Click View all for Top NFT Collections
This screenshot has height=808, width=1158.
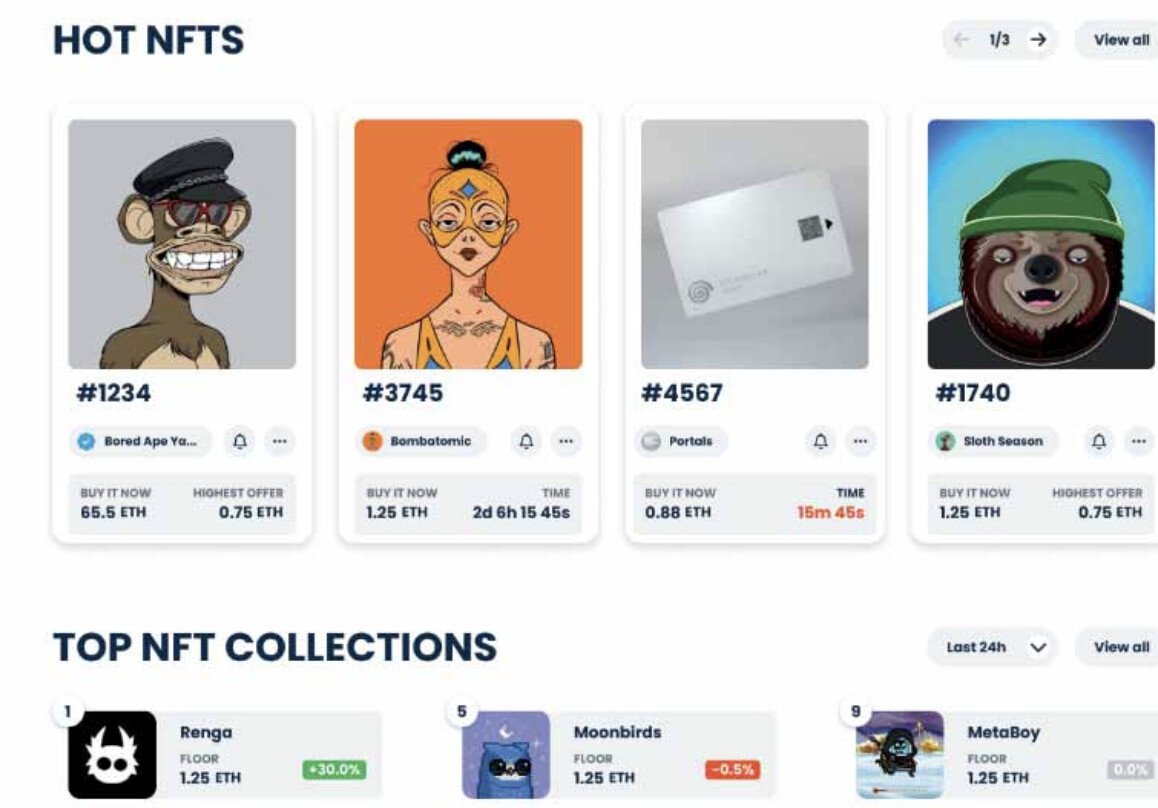click(x=1121, y=647)
